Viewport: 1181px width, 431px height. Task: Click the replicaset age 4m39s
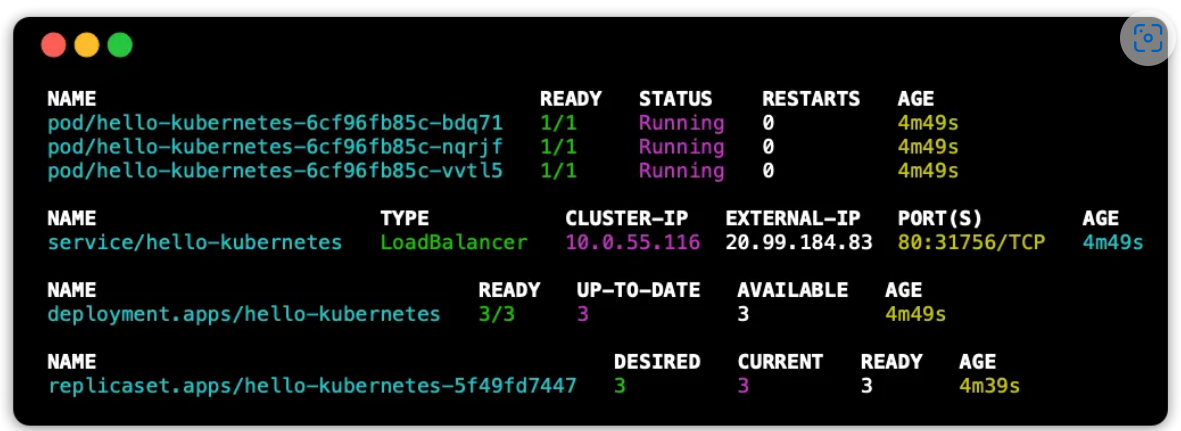(x=989, y=386)
